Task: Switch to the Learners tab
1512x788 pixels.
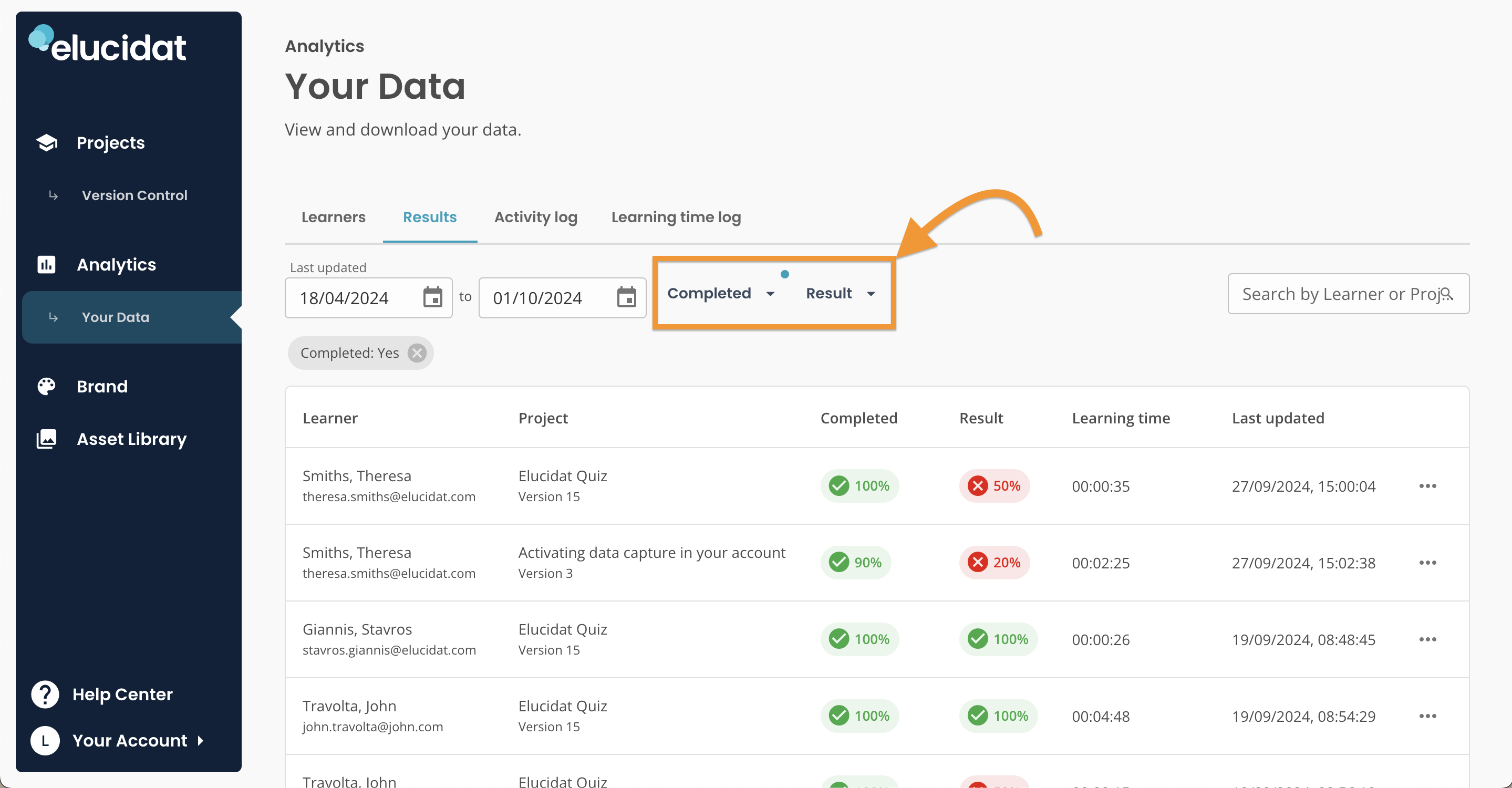Action: [x=334, y=217]
